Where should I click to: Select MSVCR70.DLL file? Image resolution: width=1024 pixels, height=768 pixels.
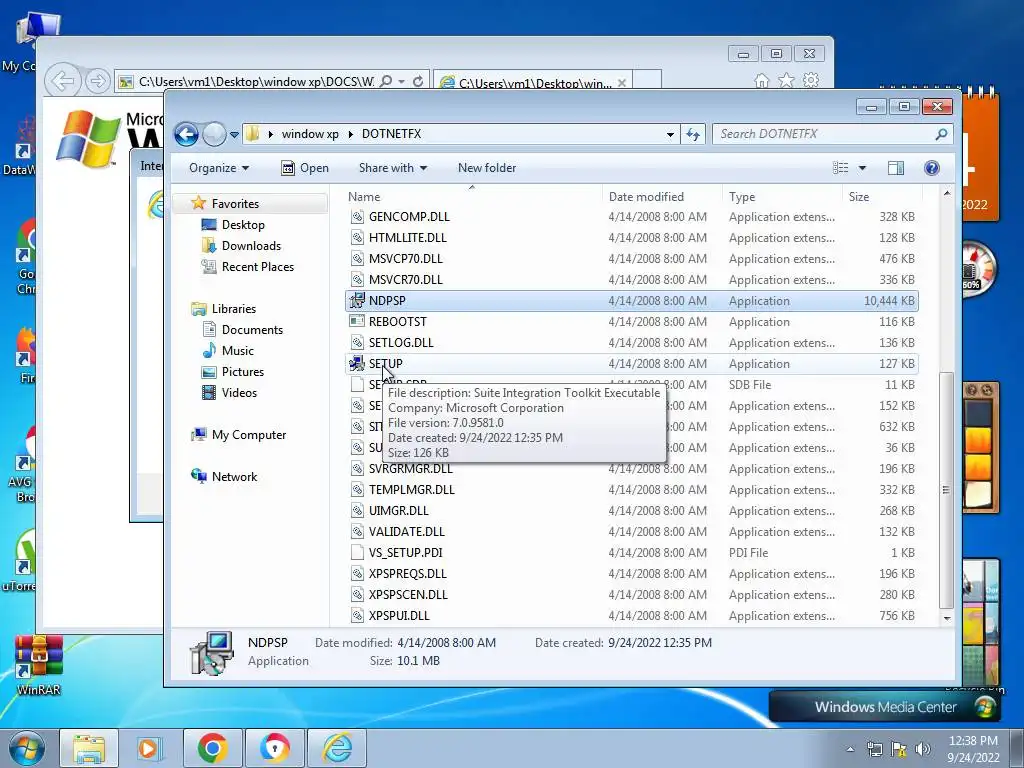(x=406, y=280)
